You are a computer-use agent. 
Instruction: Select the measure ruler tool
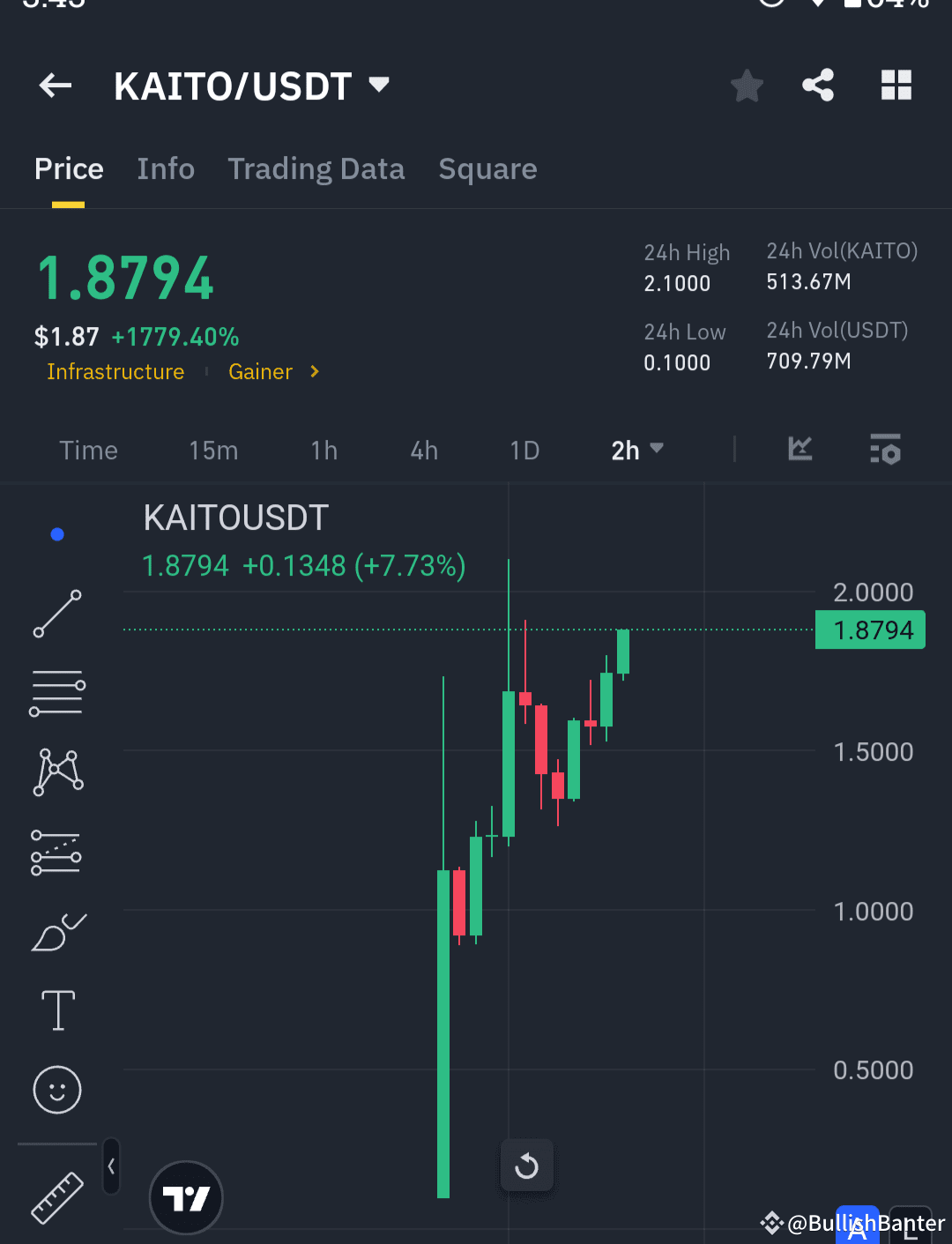click(x=56, y=1196)
